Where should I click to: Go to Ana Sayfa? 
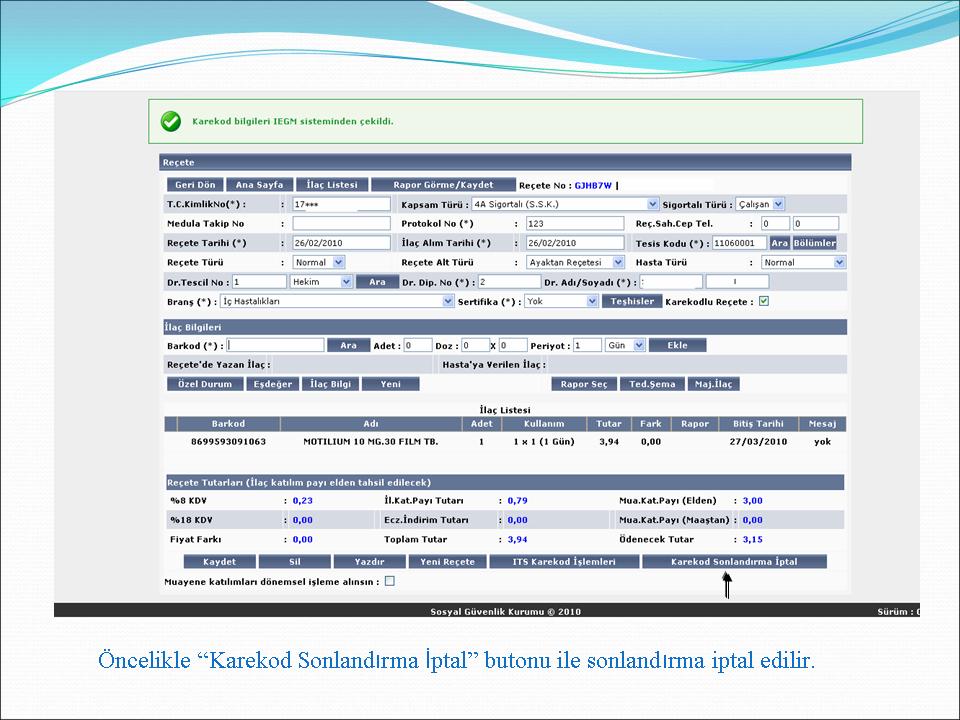coord(259,185)
